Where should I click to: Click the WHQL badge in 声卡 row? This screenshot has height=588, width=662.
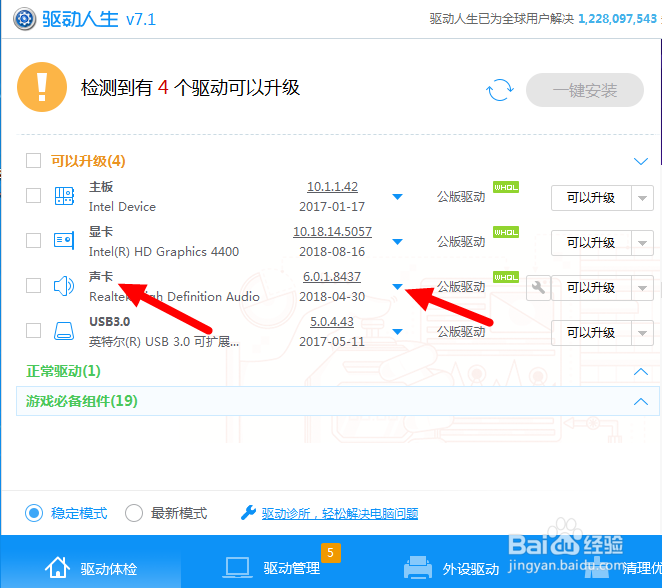point(506,277)
